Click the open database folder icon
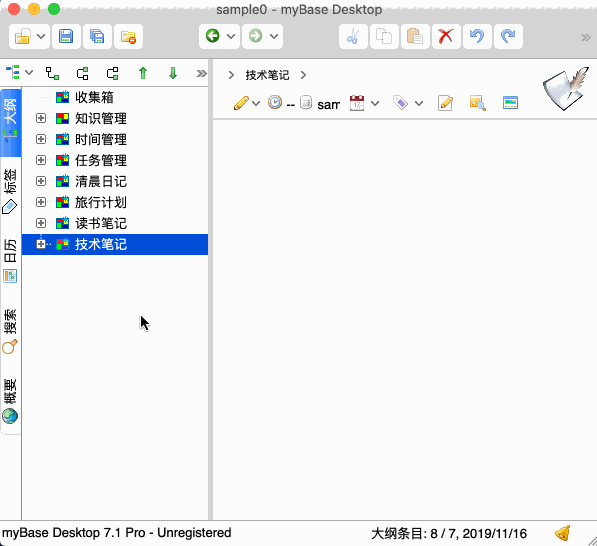Image resolution: width=597 pixels, height=546 pixels. [x=22, y=37]
